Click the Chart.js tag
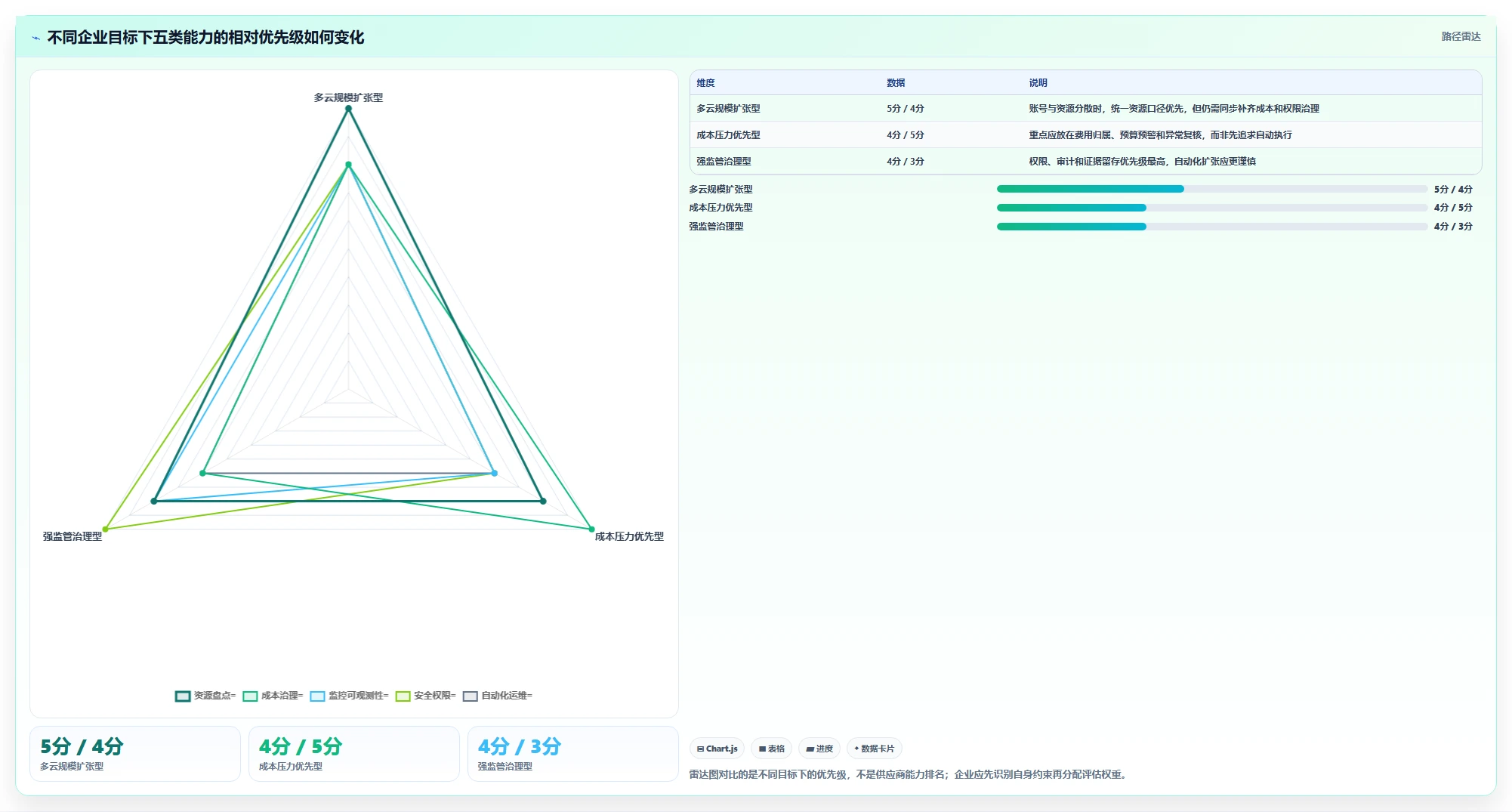Viewport: 1512px width, 812px height. tap(717, 749)
